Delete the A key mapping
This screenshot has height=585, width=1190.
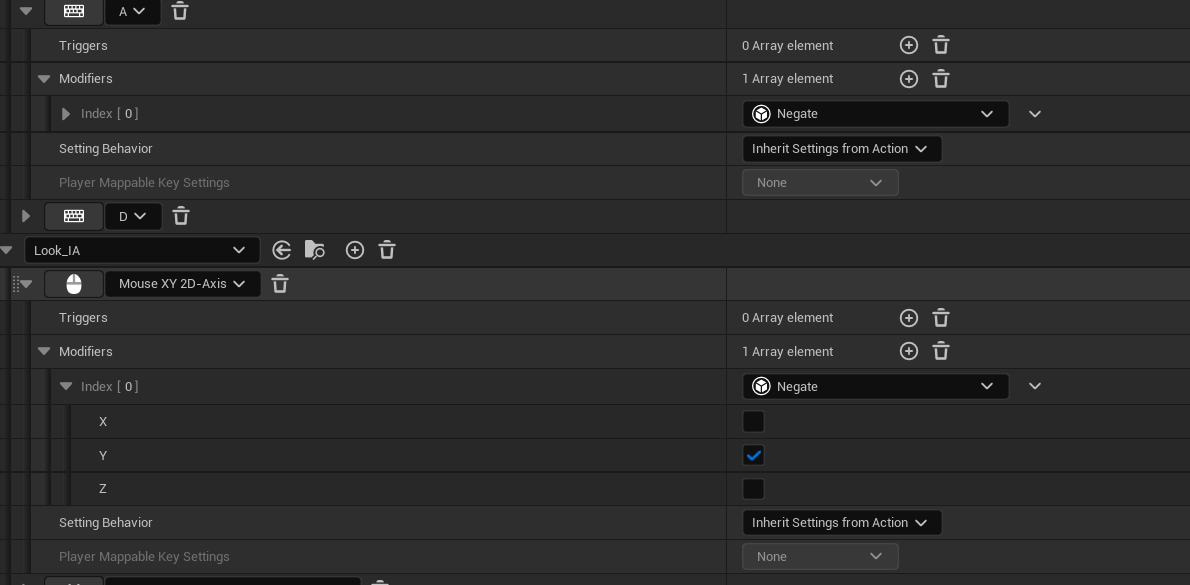(x=180, y=11)
